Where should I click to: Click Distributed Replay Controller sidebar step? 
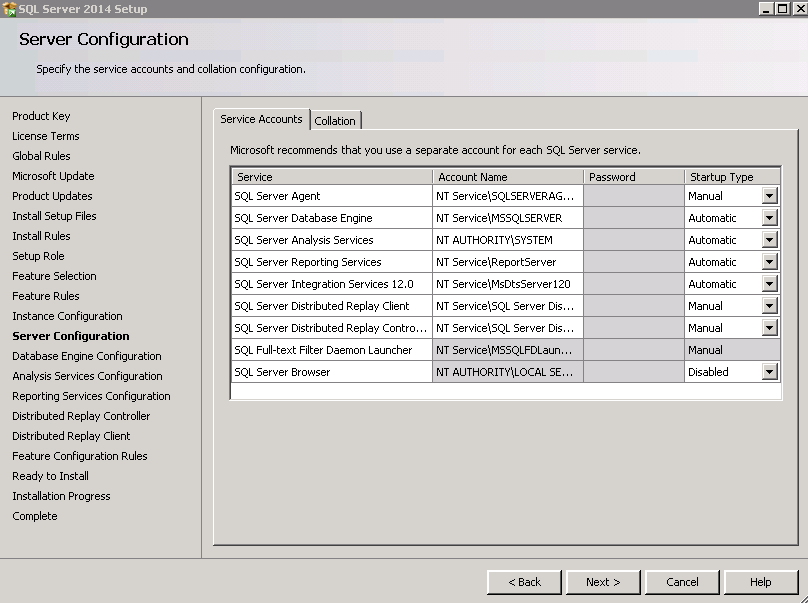81,416
